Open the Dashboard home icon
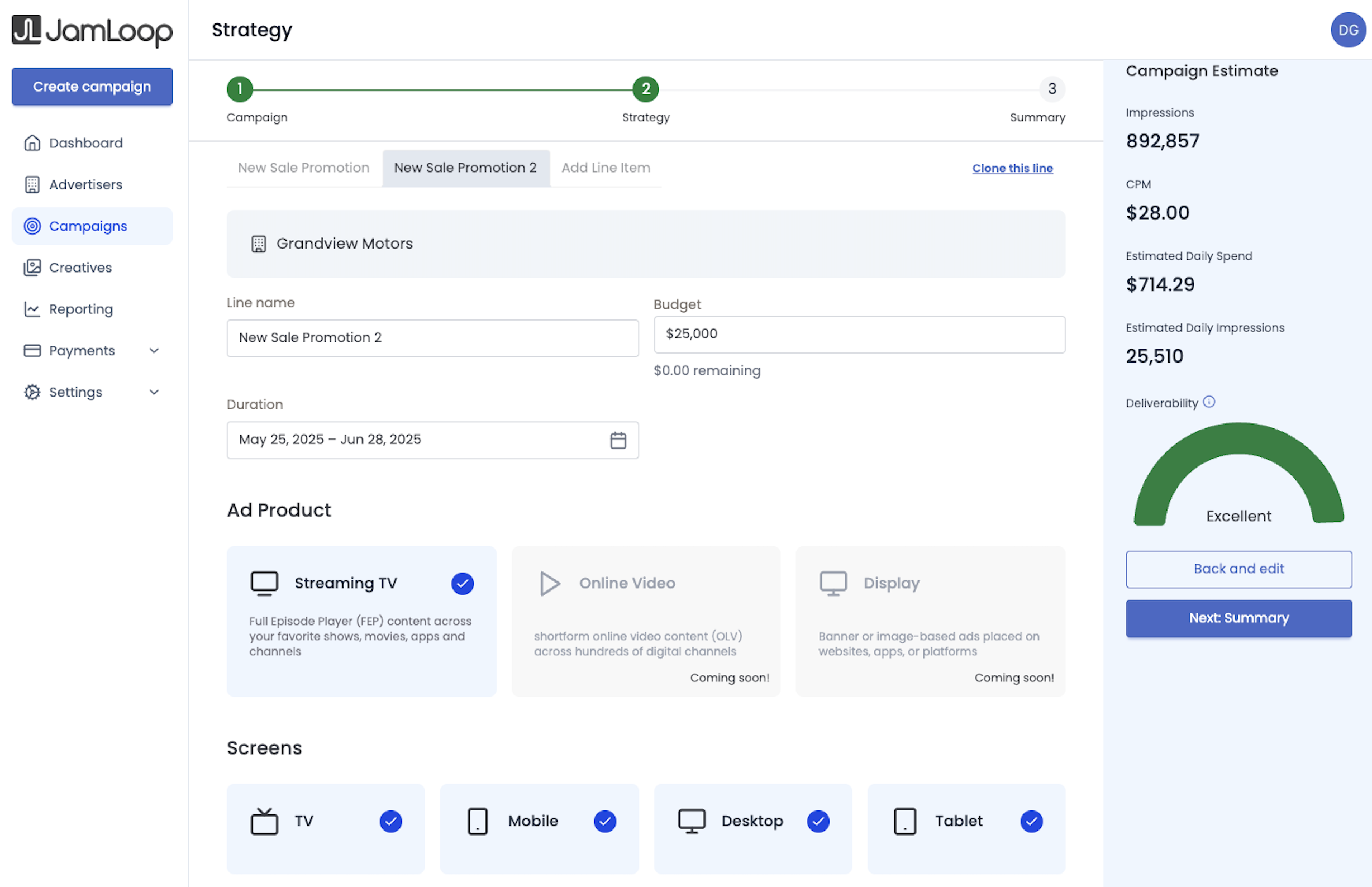 32,143
